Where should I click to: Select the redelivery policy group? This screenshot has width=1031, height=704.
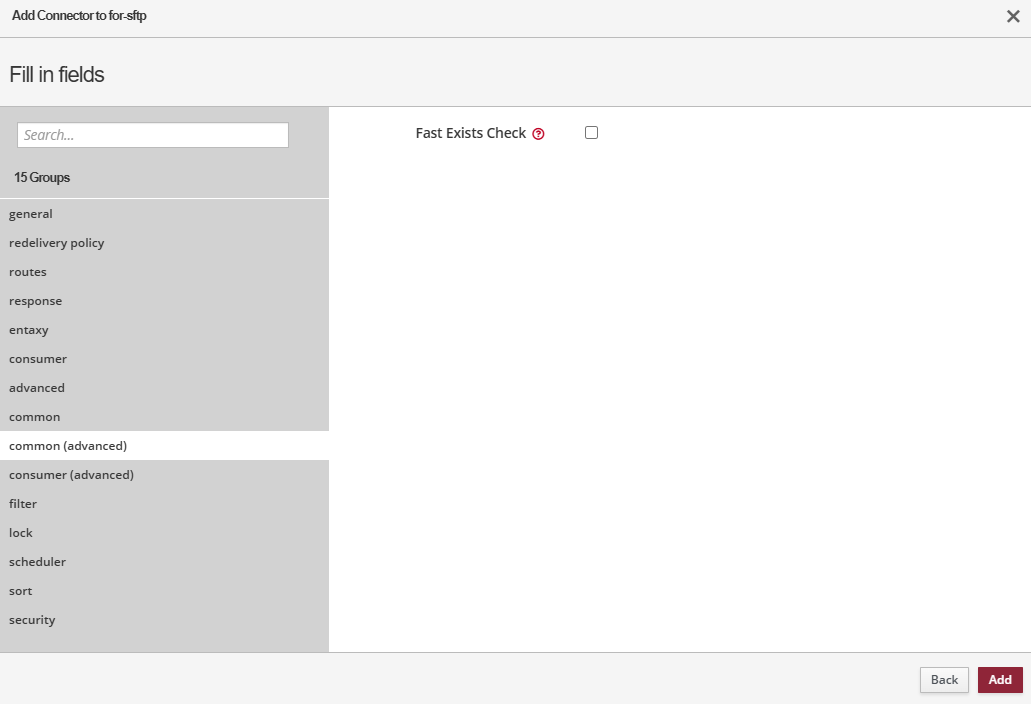[x=57, y=243]
